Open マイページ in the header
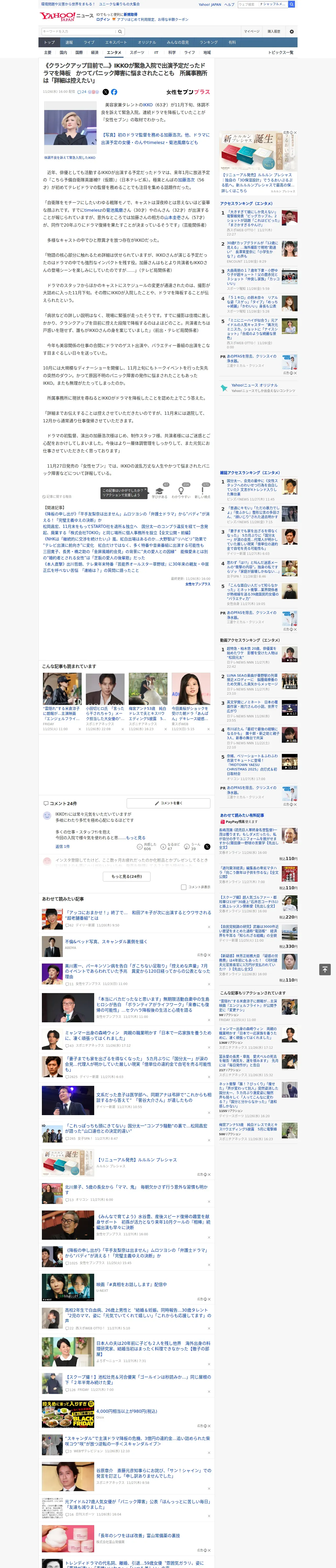 pyautogui.click(x=251, y=32)
